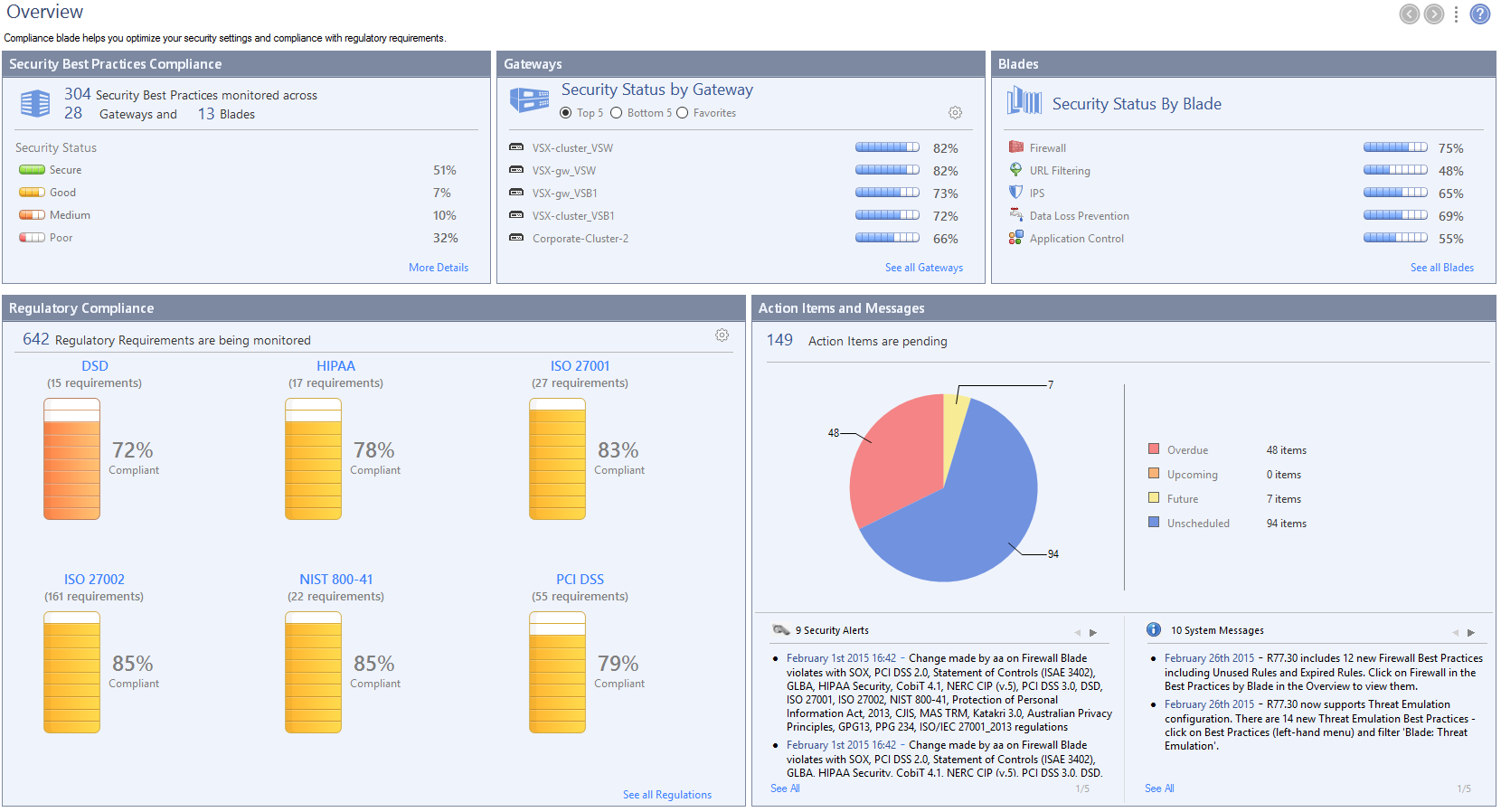This screenshot has height=812, width=1501.
Task: Click the Corporate-Cluster-2 66% progress bar
Action: (887, 238)
